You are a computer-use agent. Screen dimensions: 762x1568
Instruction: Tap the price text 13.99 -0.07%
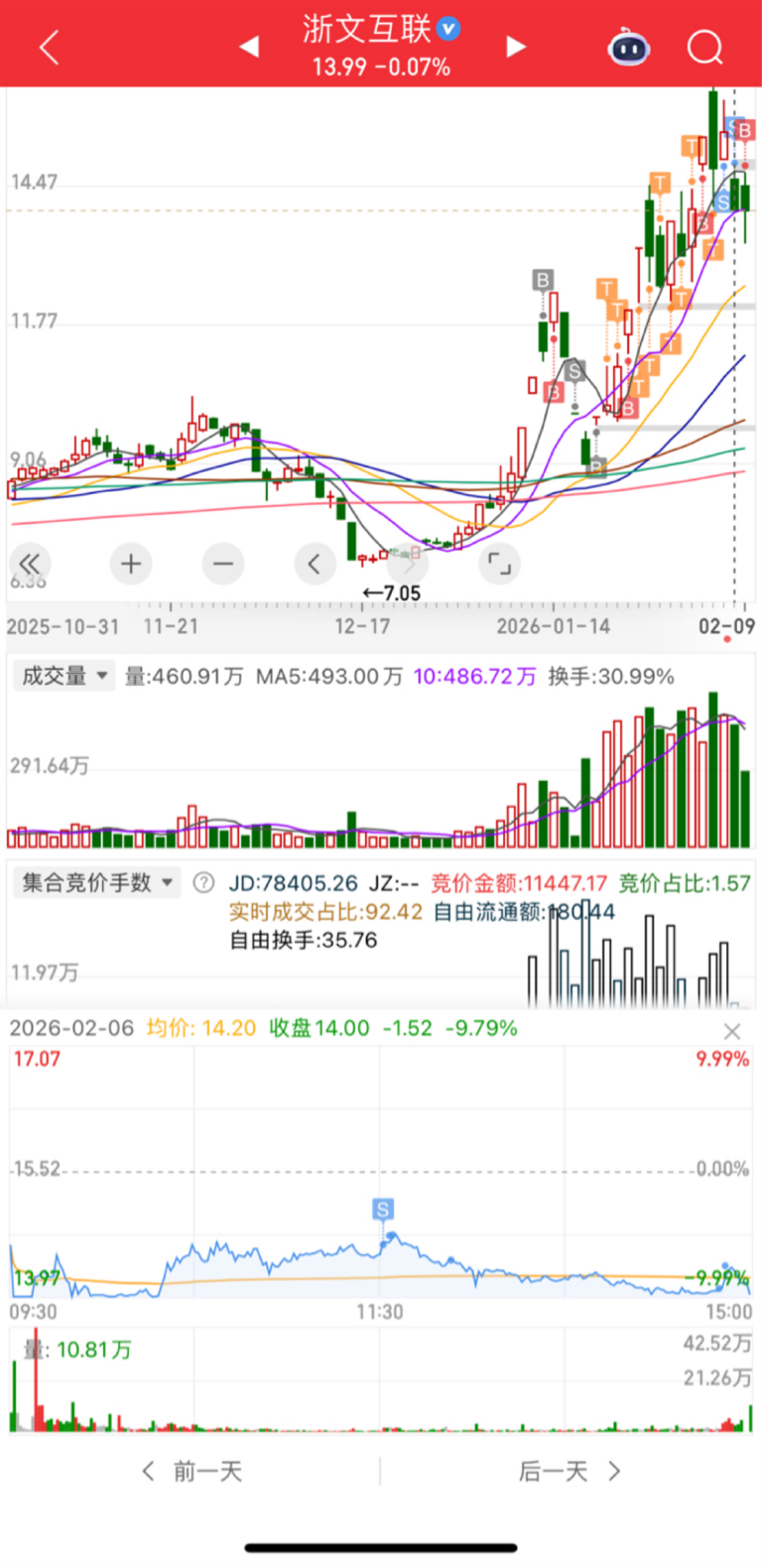[x=381, y=67]
